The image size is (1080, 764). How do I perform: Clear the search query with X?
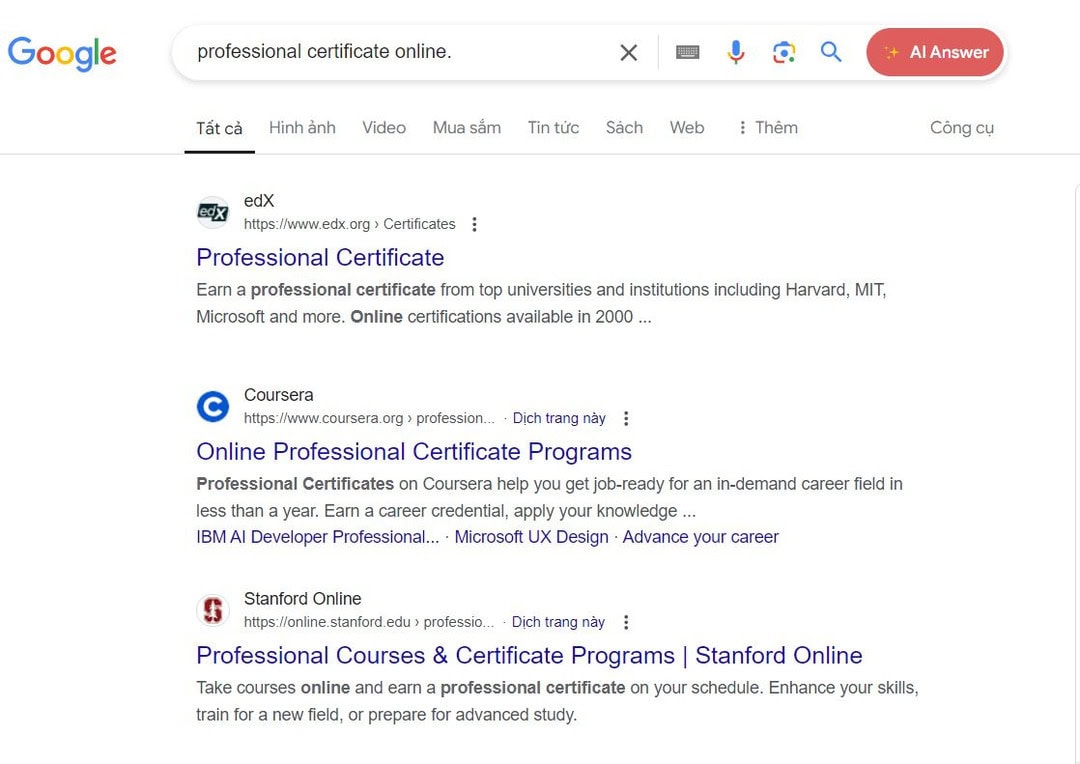pos(628,52)
